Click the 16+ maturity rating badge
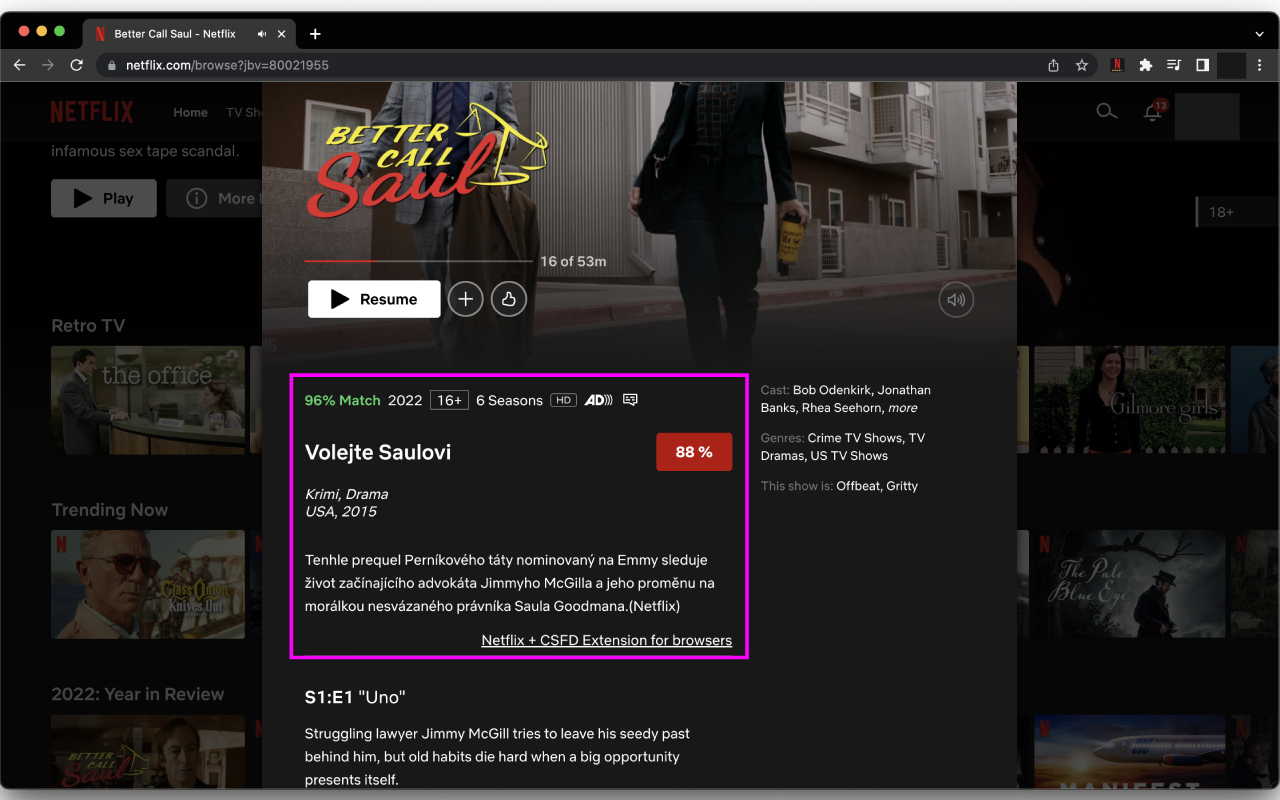Screen dimensions: 1280x800 [449, 400]
